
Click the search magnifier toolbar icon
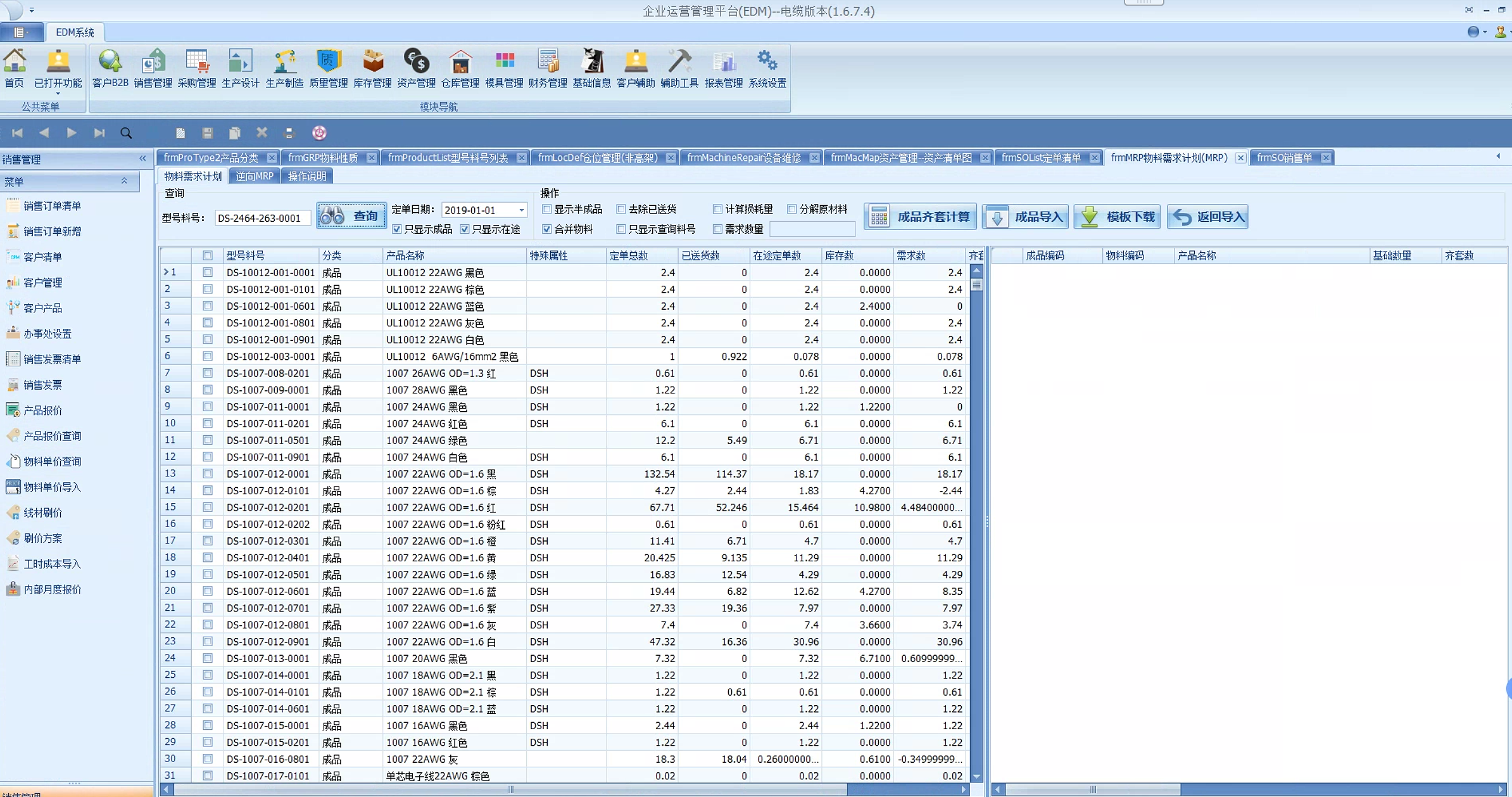tap(126, 133)
